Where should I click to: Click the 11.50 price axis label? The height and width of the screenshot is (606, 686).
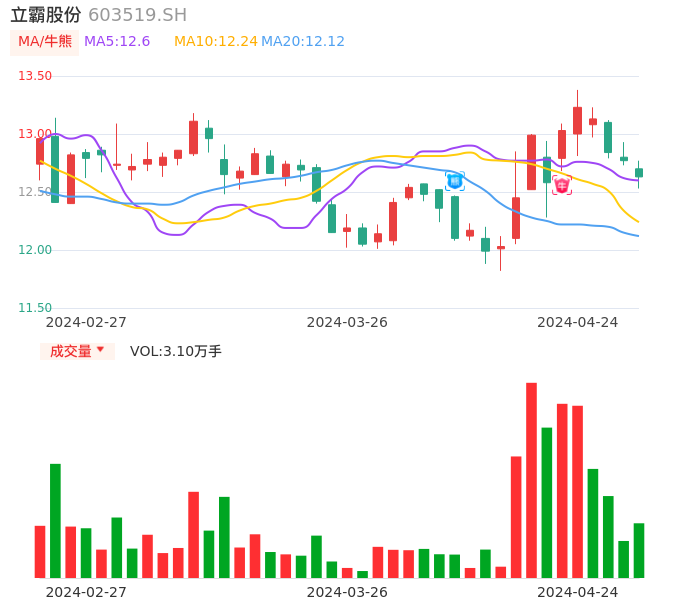click(x=35, y=308)
